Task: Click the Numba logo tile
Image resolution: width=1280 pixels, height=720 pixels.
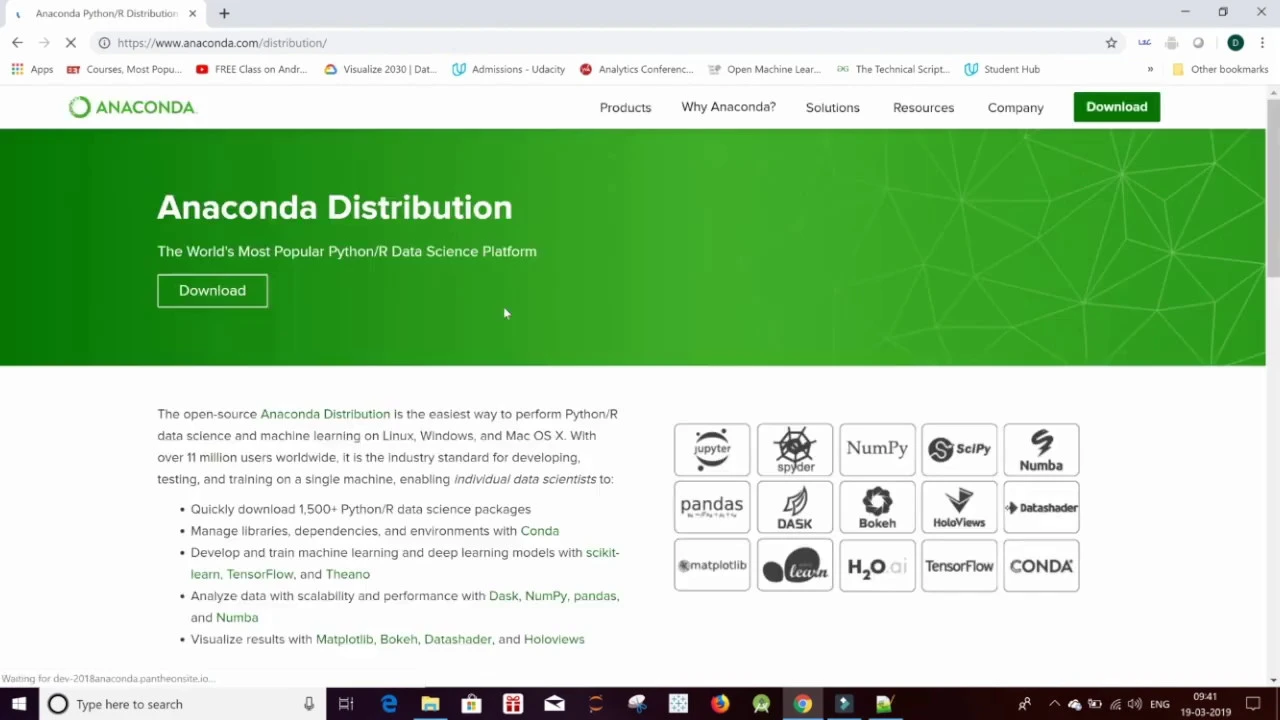Action: click(1041, 450)
